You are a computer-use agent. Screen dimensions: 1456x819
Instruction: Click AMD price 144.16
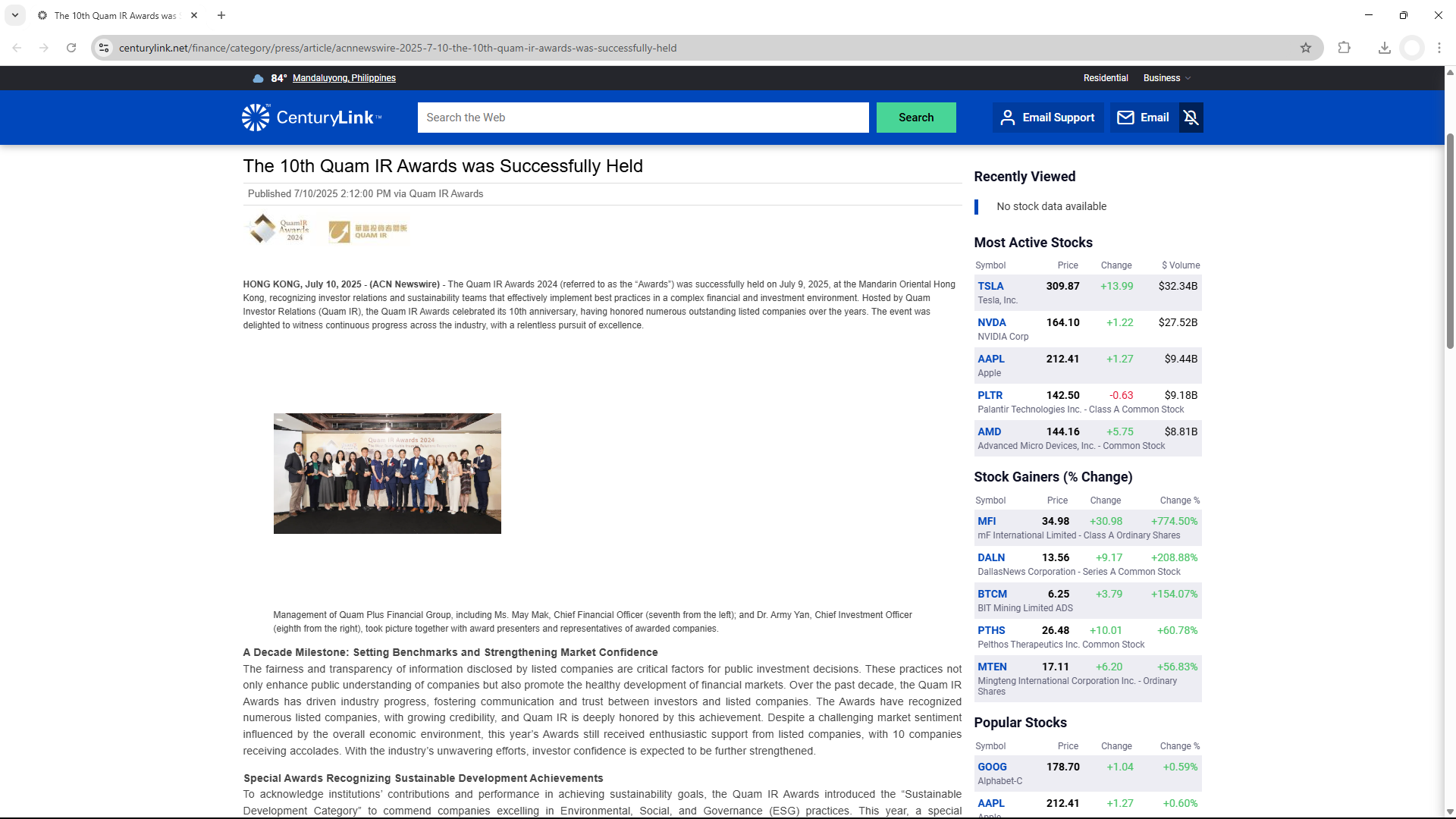[x=1062, y=431]
